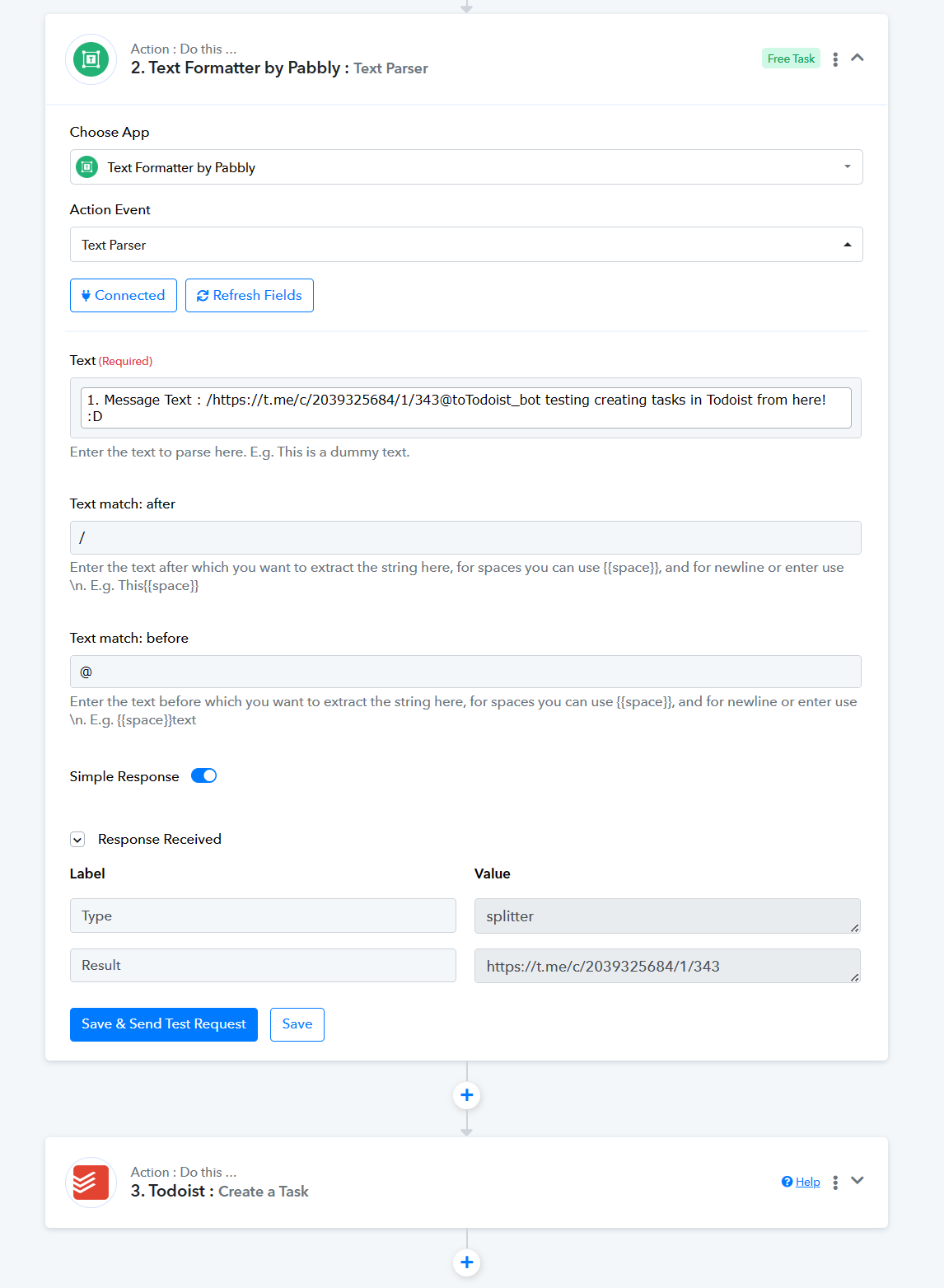The image size is (944, 1288).
Task: Click the Free Task badge
Action: [791, 59]
